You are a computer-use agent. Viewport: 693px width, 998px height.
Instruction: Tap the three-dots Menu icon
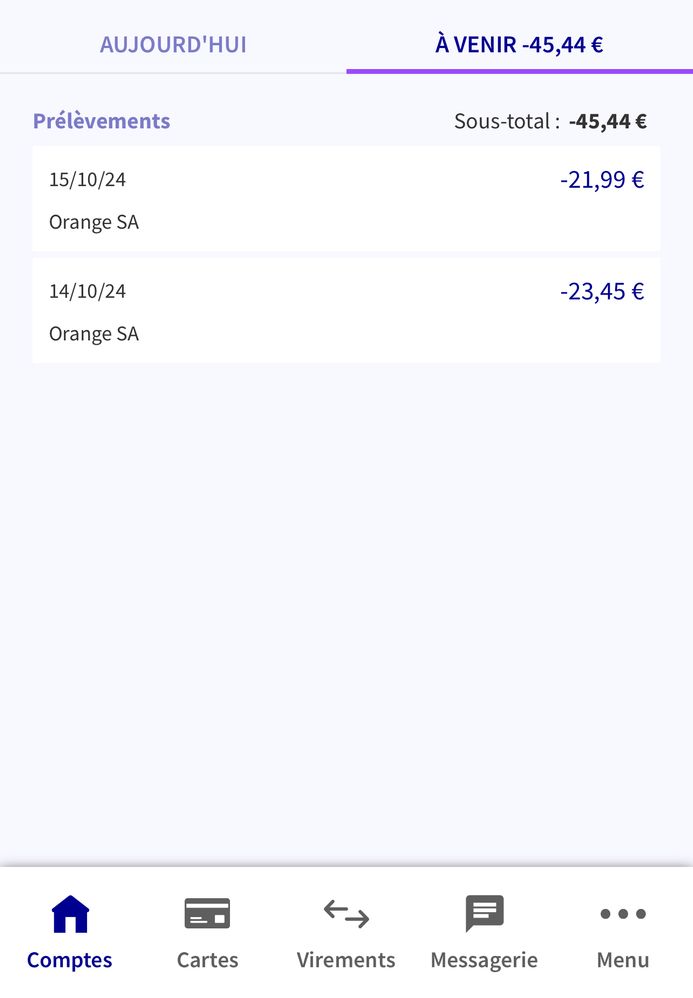coord(623,914)
